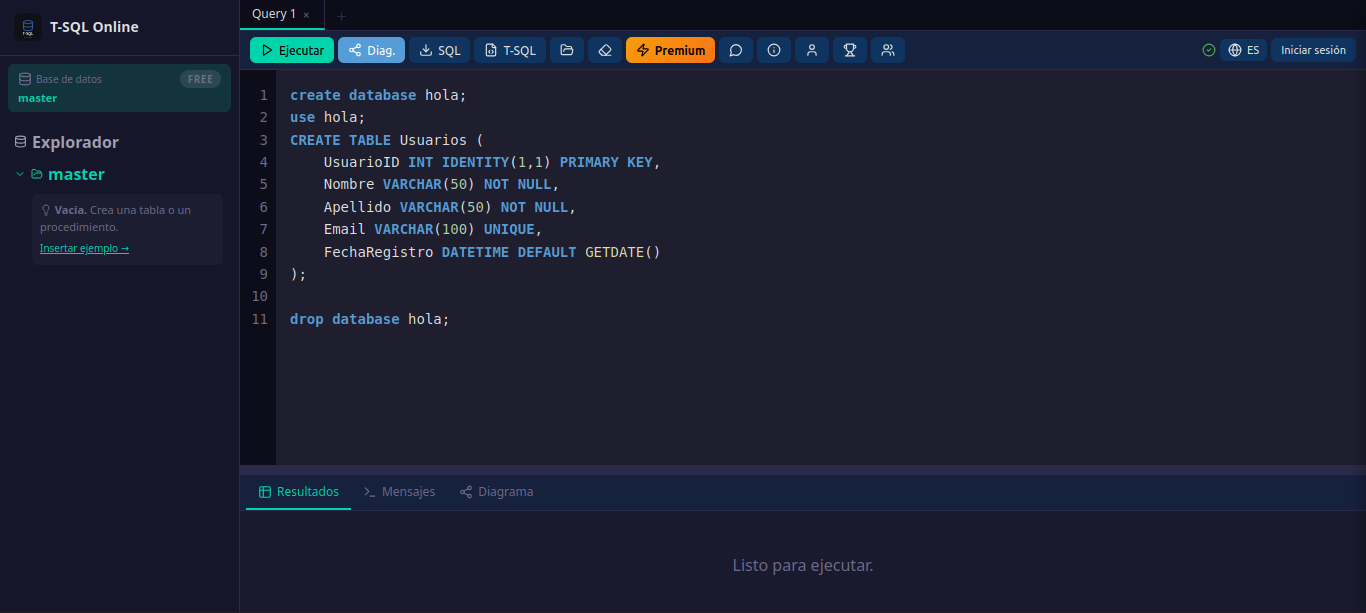Click Iniciar sesión
Image resolution: width=1366 pixels, height=613 pixels.
point(1313,50)
